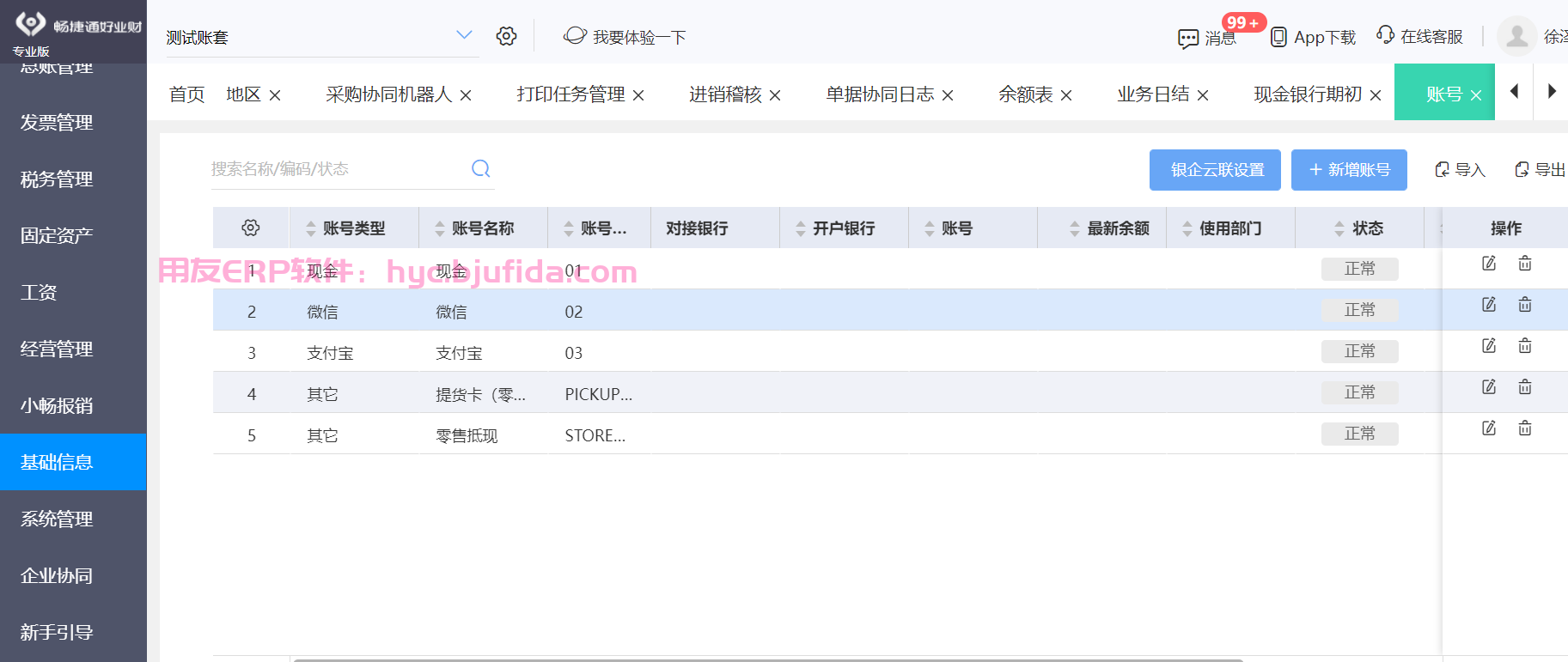Click the 我要体验一下 planet icon
Image resolution: width=1568 pixels, height=662 pixels.
(x=575, y=36)
